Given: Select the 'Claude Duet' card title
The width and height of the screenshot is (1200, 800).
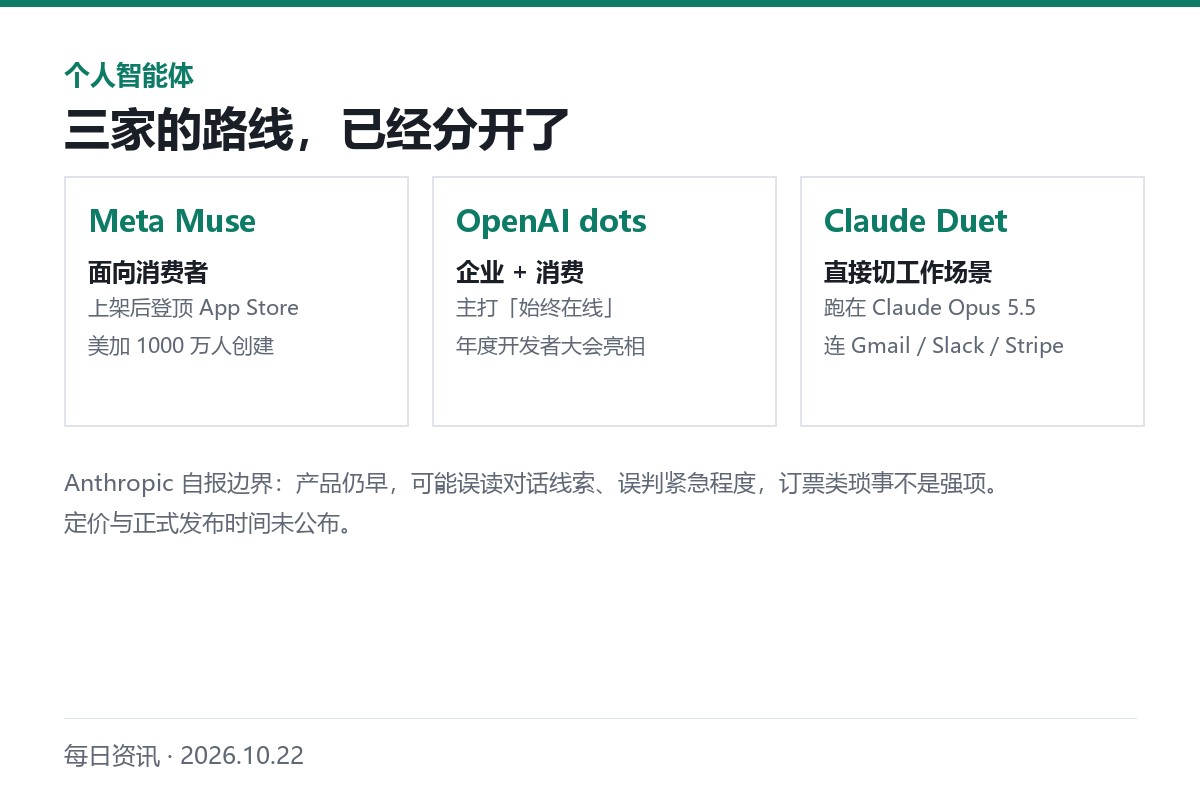Looking at the screenshot, I should pyautogui.click(x=916, y=221).
